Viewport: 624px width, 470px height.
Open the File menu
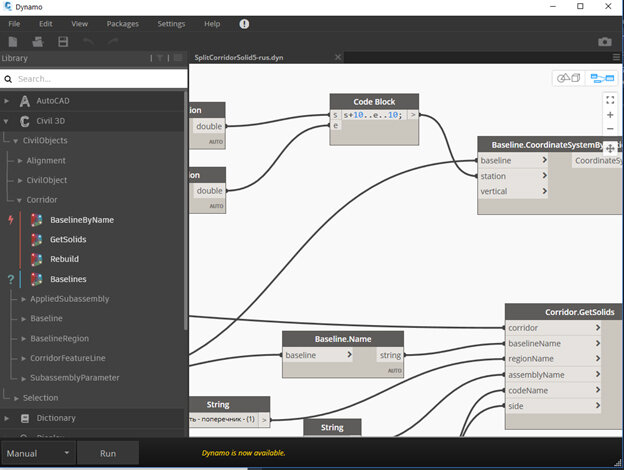(x=14, y=24)
